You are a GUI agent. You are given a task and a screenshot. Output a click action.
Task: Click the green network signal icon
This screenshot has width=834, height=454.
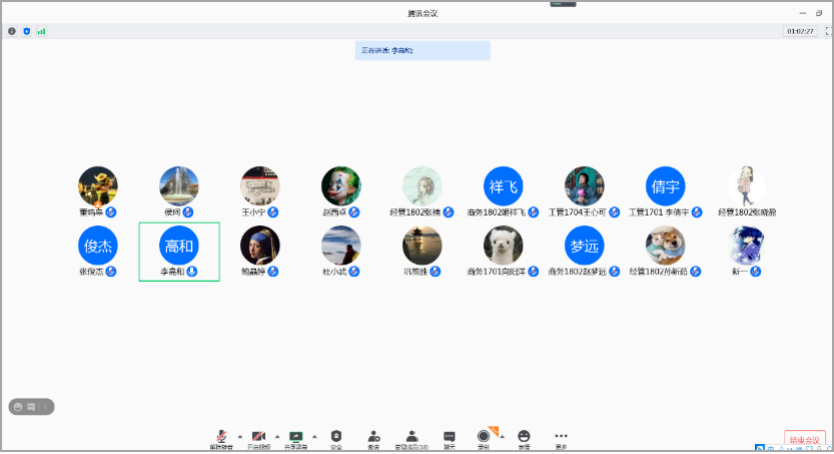pyautogui.click(x=41, y=31)
